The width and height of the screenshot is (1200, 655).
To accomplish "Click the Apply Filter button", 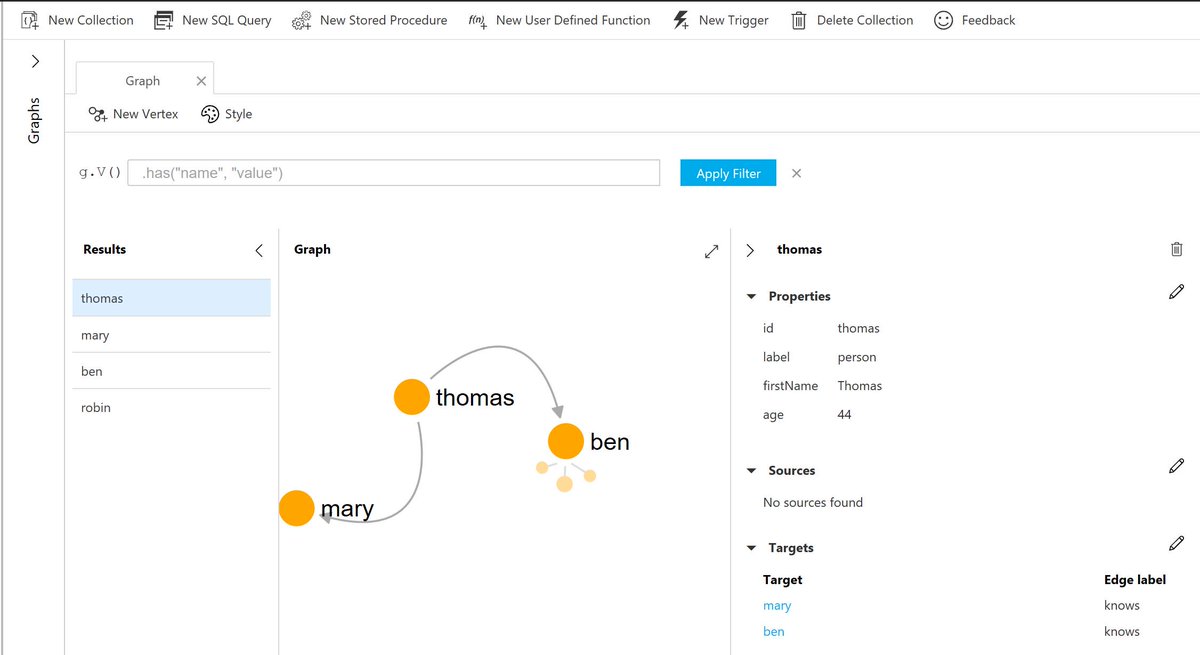I will point(728,173).
